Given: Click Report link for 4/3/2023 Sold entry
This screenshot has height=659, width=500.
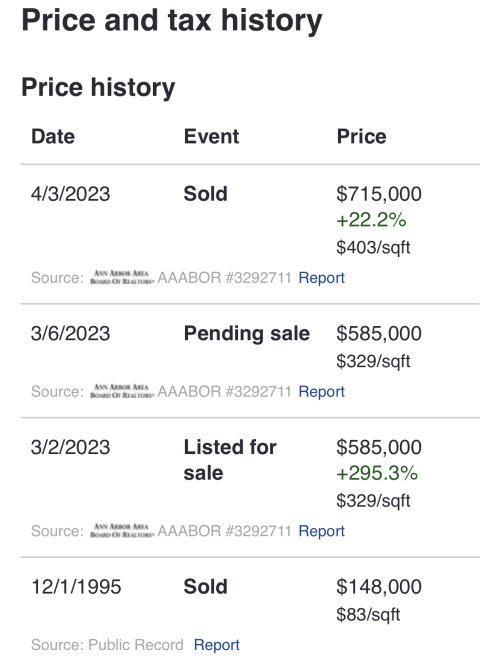Looking at the screenshot, I should coord(321,278).
